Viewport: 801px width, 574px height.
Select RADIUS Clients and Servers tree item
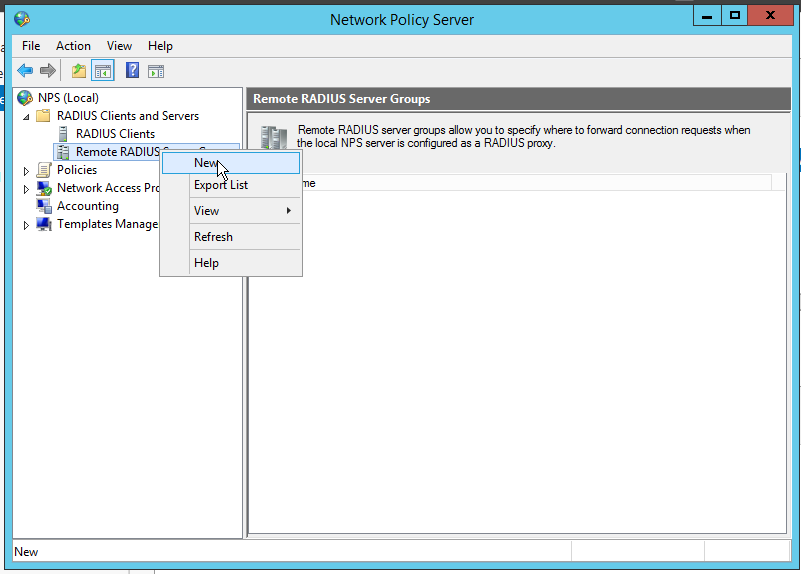pos(128,116)
